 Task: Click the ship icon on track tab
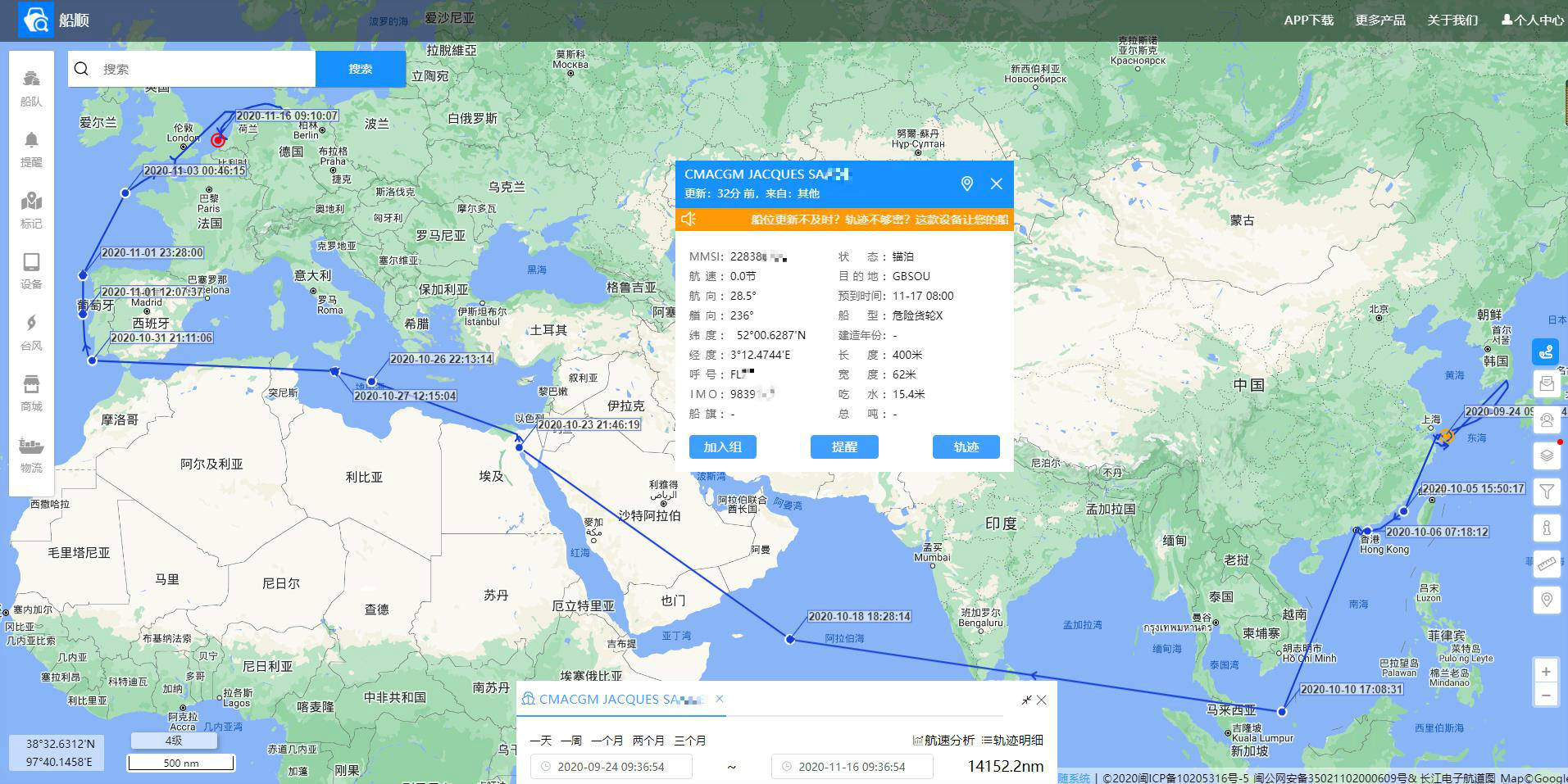[x=529, y=699]
